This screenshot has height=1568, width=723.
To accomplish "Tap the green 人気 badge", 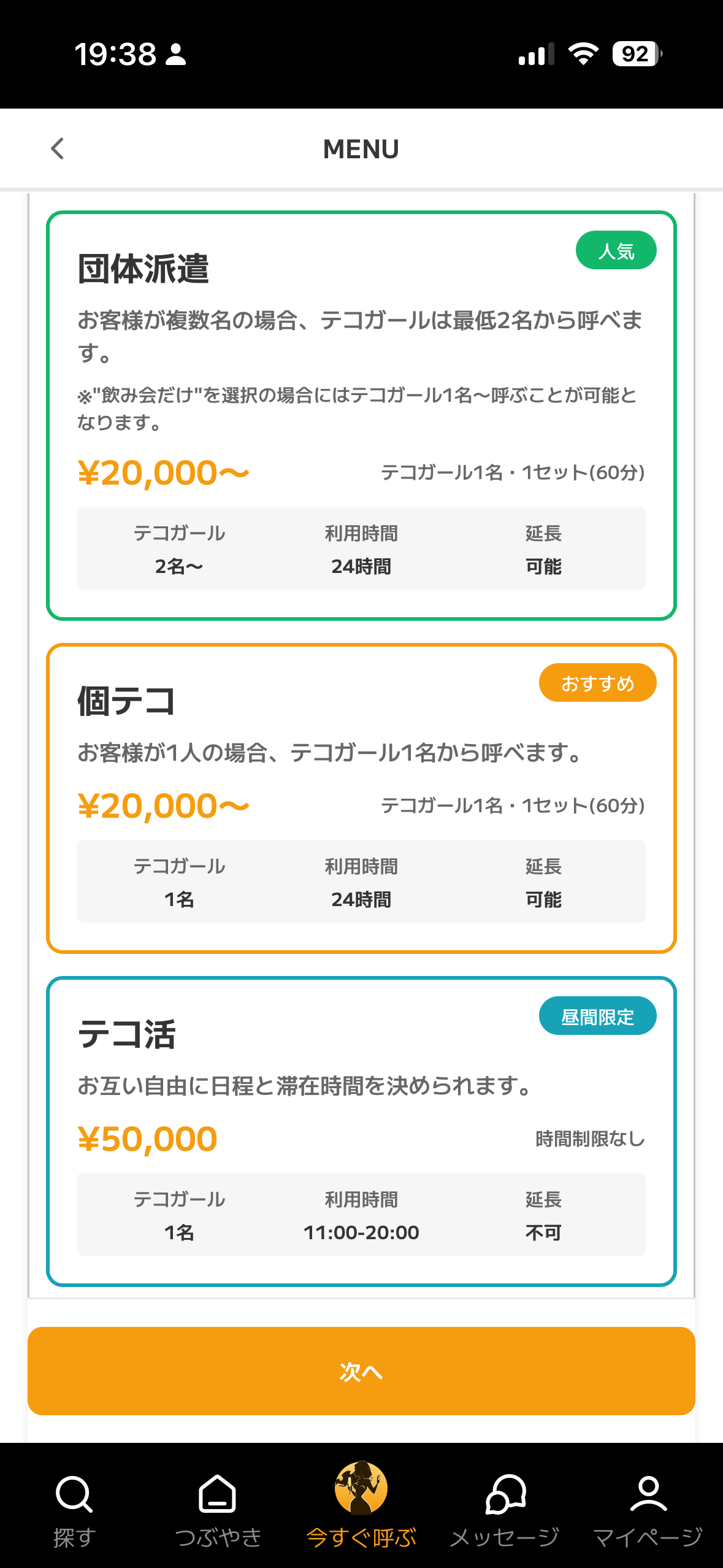I will [616, 250].
